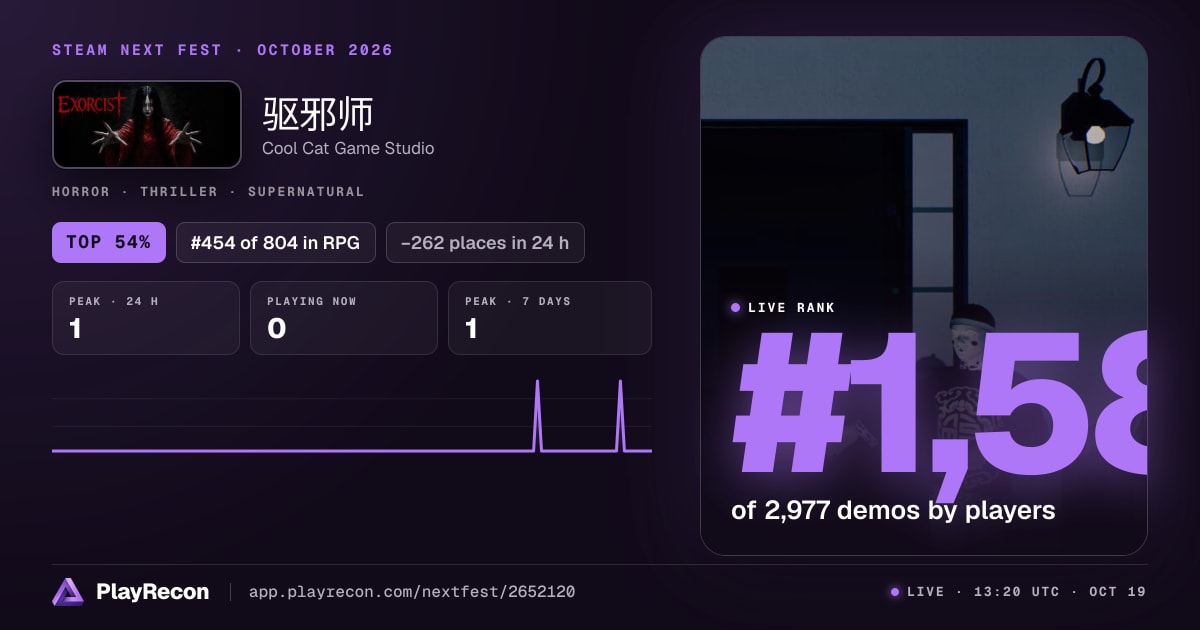Click the second spike on player chart

[620, 415]
